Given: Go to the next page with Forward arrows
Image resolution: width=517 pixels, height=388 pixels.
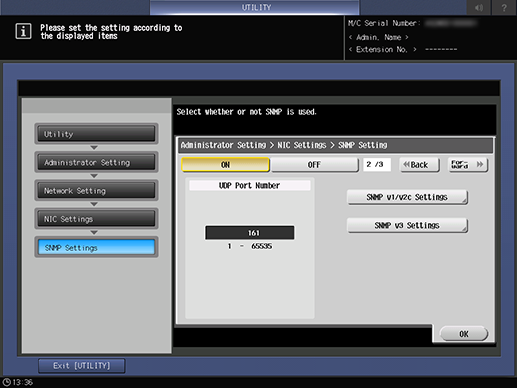Looking at the screenshot, I should pyautogui.click(x=468, y=165).
